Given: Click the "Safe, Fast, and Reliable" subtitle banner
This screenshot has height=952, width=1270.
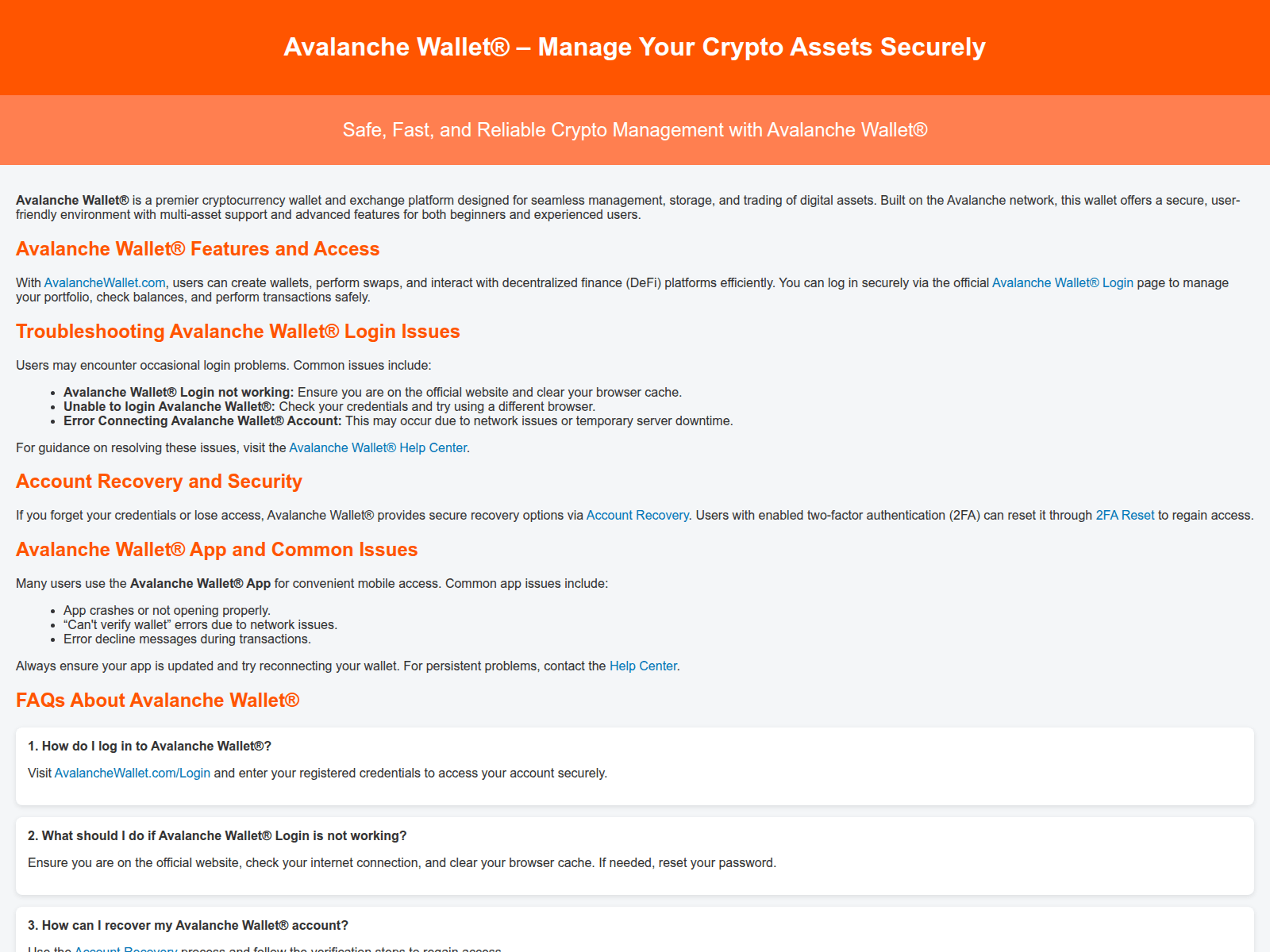Looking at the screenshot, I should click(x=634, y=130).
